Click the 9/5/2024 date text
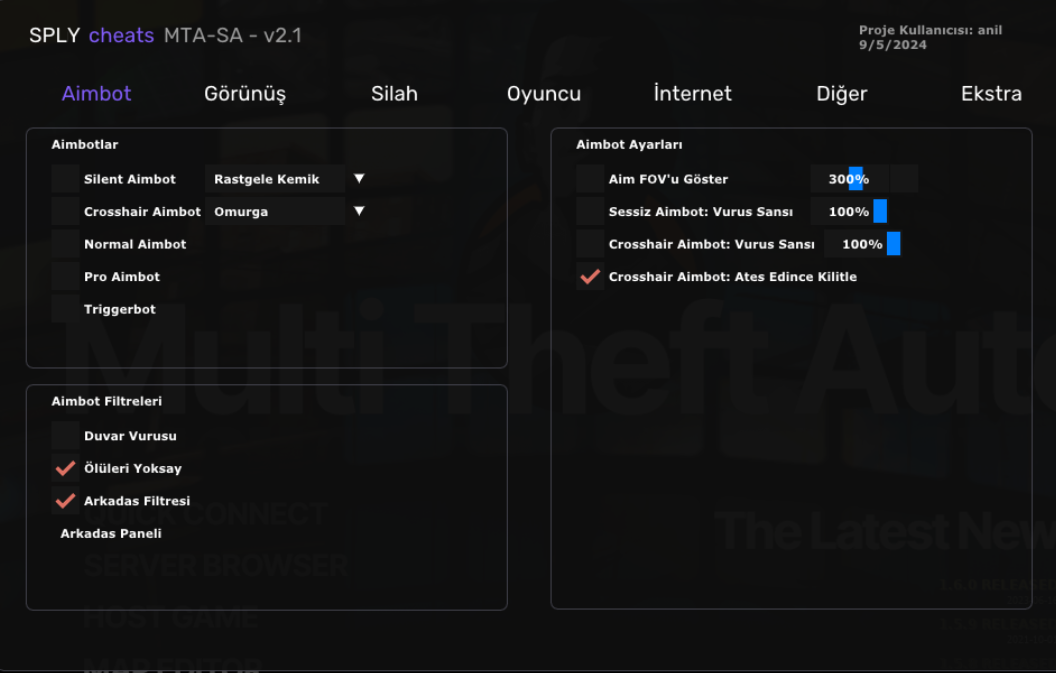This screenshot has width=1056, height=673. (892, 44)
